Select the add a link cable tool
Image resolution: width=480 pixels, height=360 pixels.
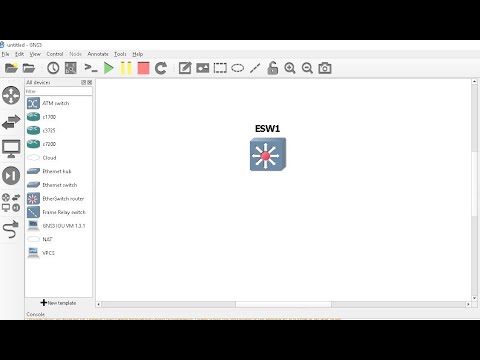[x=11, y=230]
